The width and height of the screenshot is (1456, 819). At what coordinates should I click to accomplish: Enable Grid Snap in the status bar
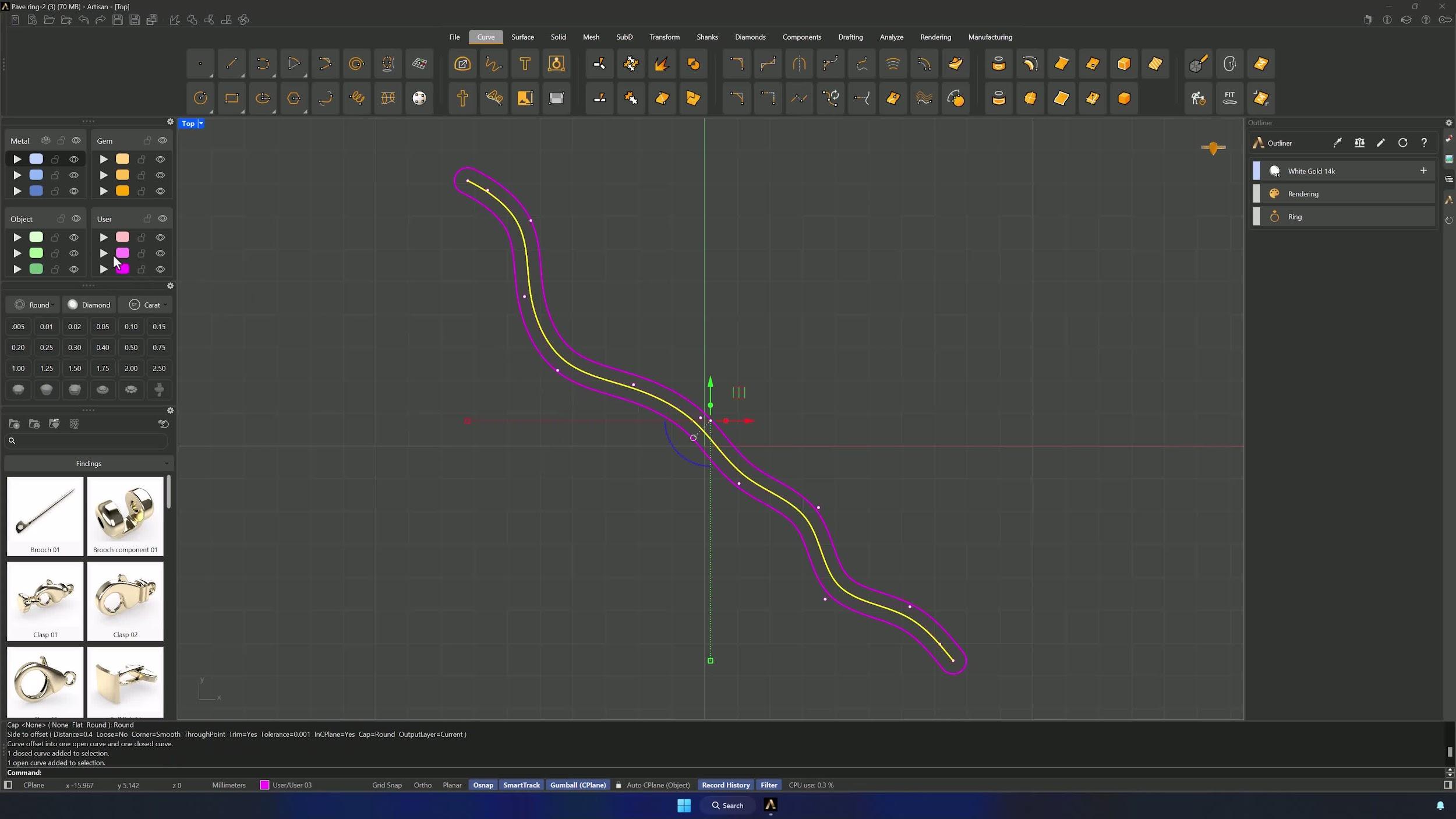[x=387, y=785]
